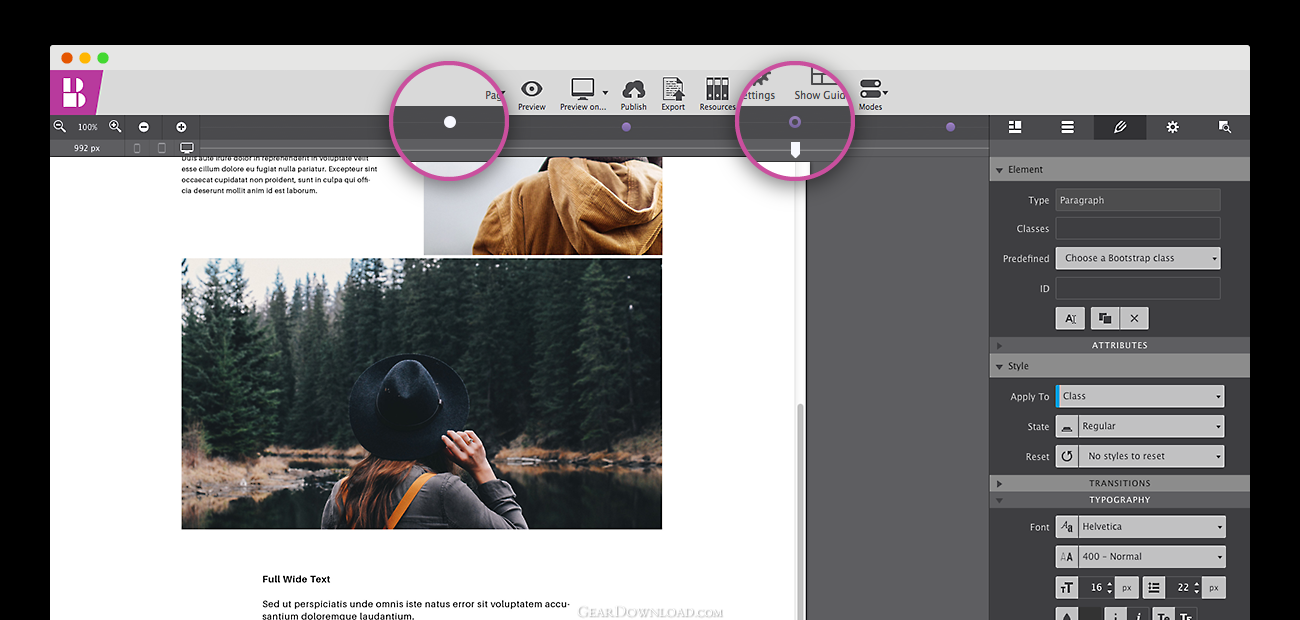Click the line height list icon
This screenshot has height=620, width=1300.
coord(1153,588)
